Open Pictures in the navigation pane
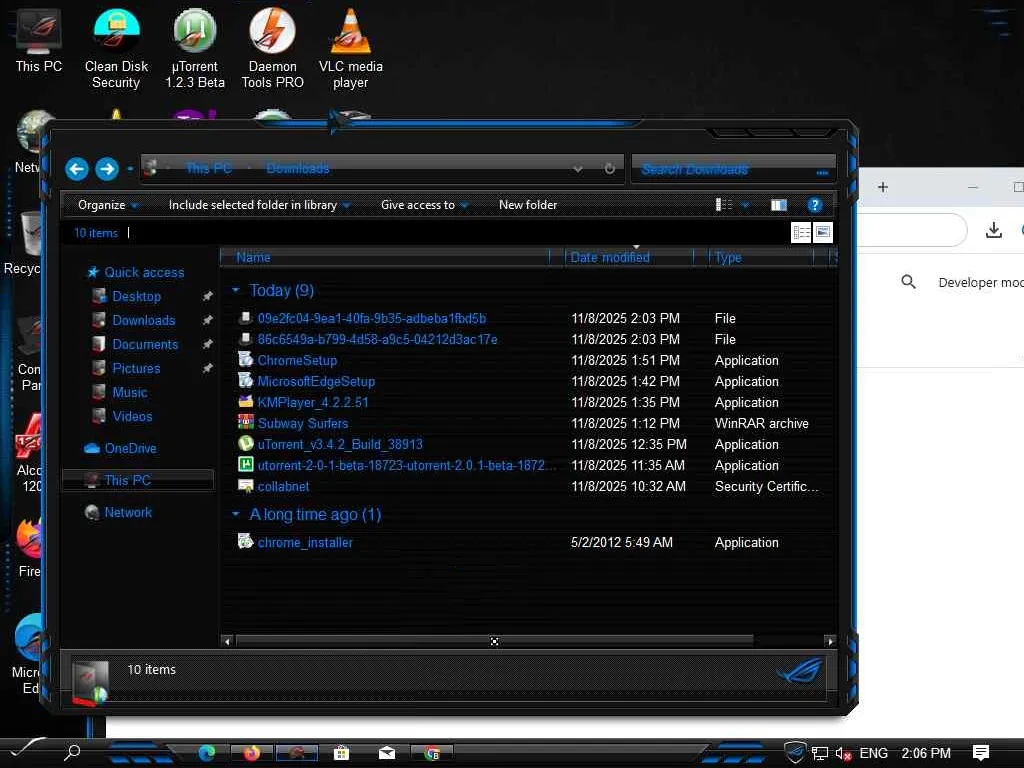1024x768 pixels. point(136,368)
